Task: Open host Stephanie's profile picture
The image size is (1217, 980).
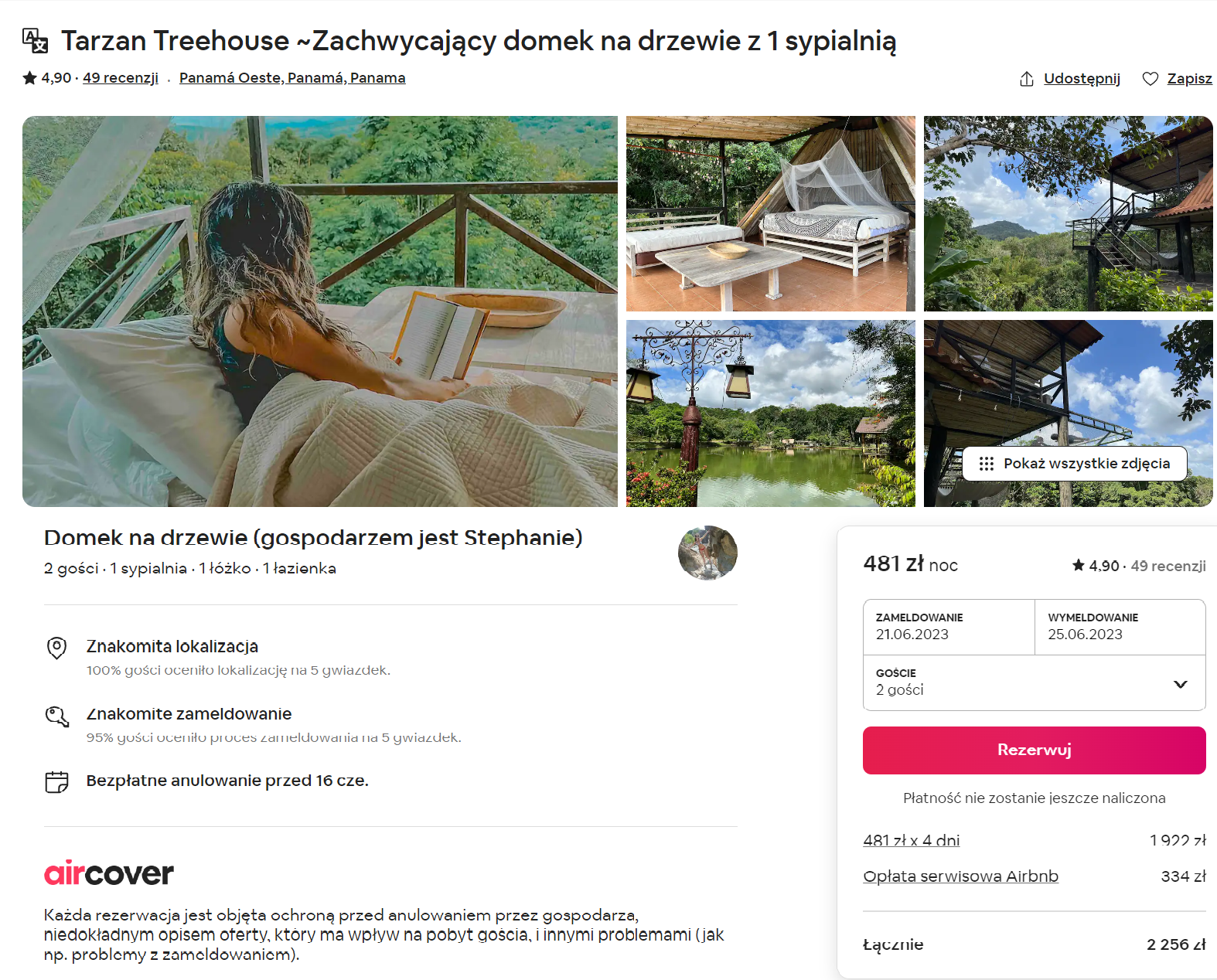Action: (707, 553)
